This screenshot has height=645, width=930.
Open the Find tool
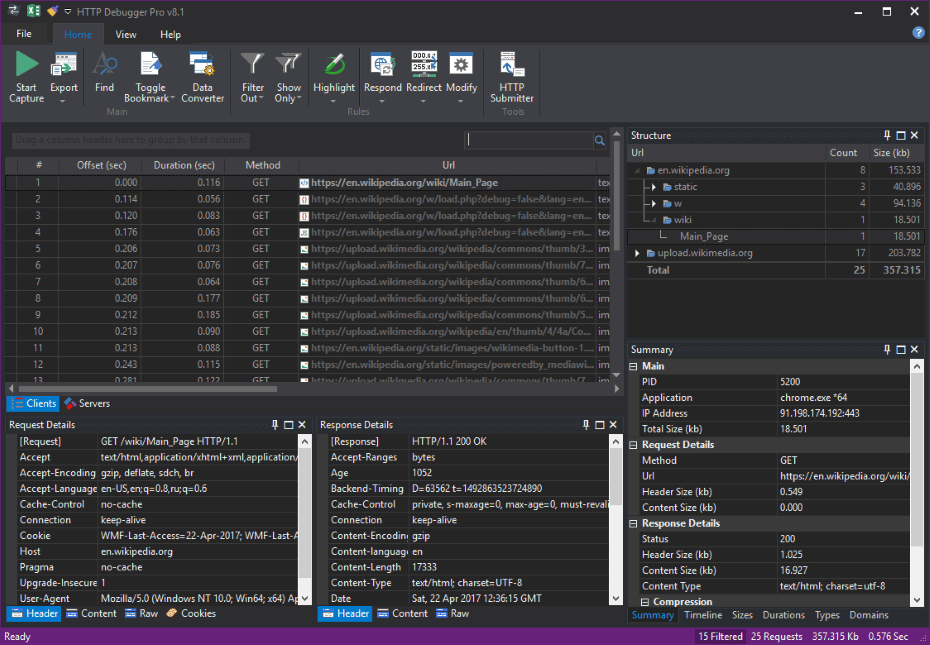[104, 72]
